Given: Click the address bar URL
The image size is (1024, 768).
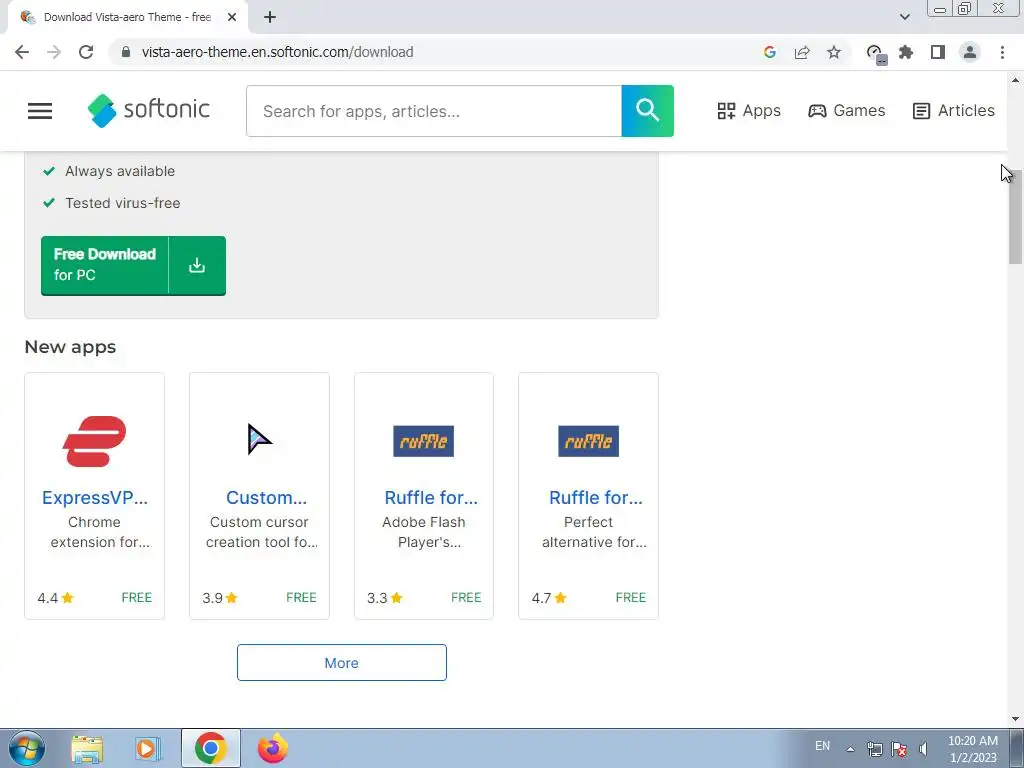Looking at the screenshot, I should tap(278, 52).
